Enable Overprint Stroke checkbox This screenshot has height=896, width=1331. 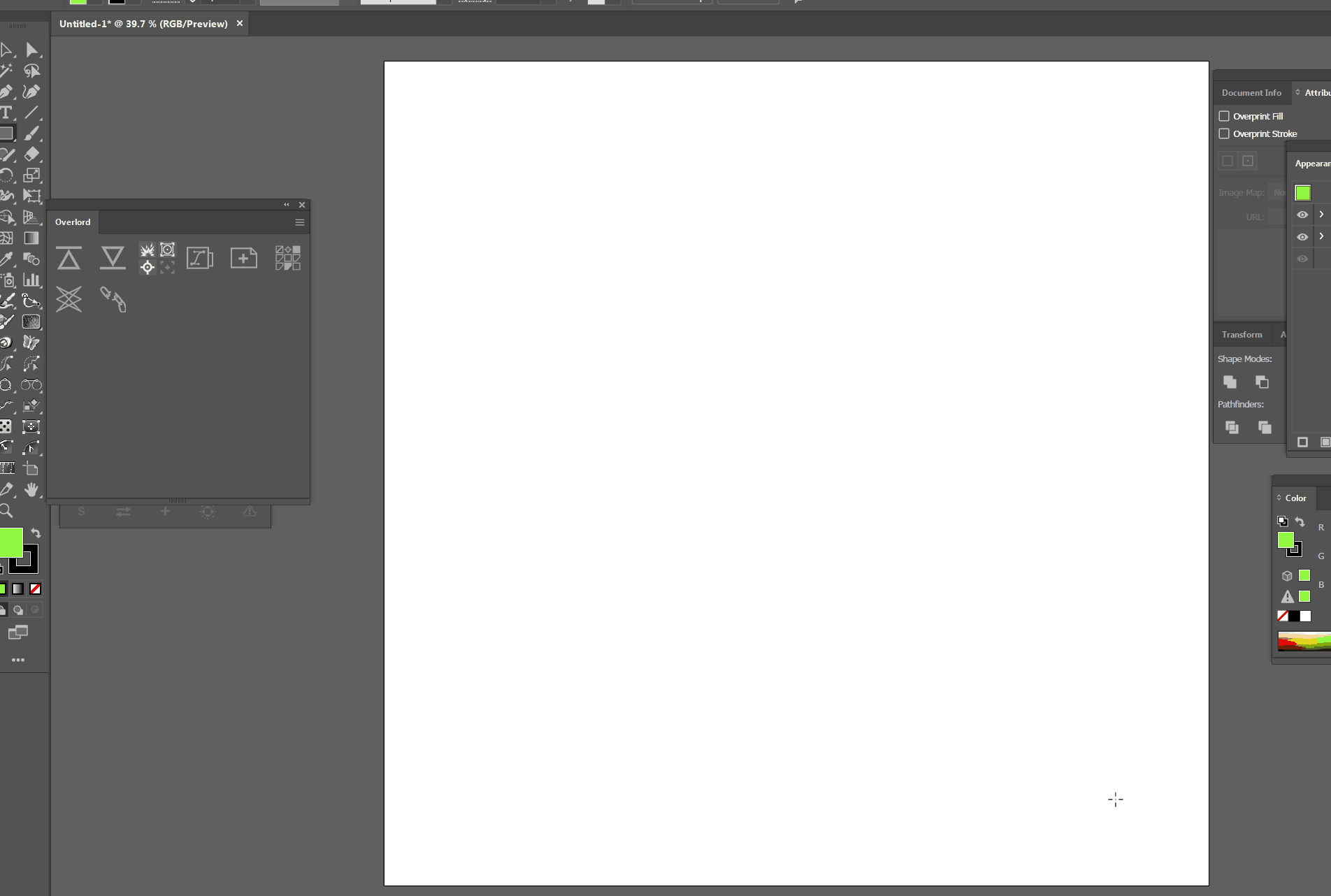click(1224, 133)
